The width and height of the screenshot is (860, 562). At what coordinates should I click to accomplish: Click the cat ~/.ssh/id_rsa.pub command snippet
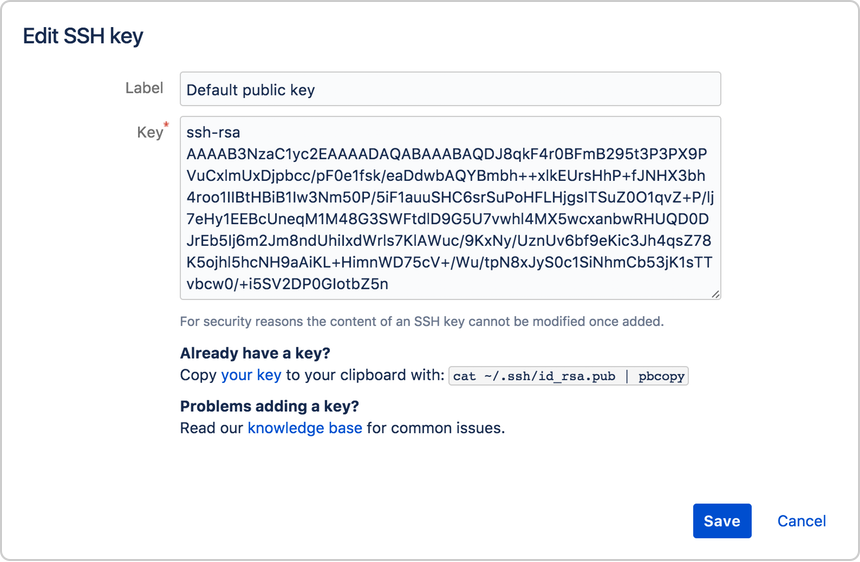coord(568,376)
